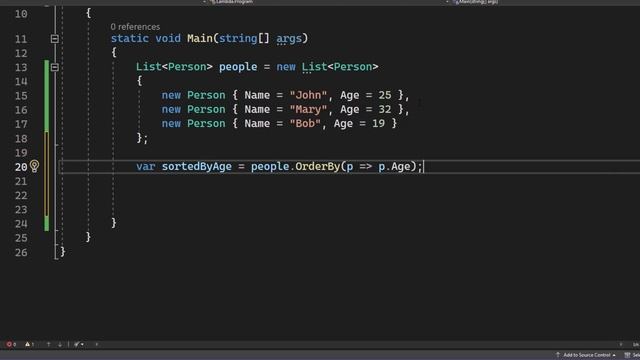Click the "people" variable declaration on line 13

(x=238, y=67)
